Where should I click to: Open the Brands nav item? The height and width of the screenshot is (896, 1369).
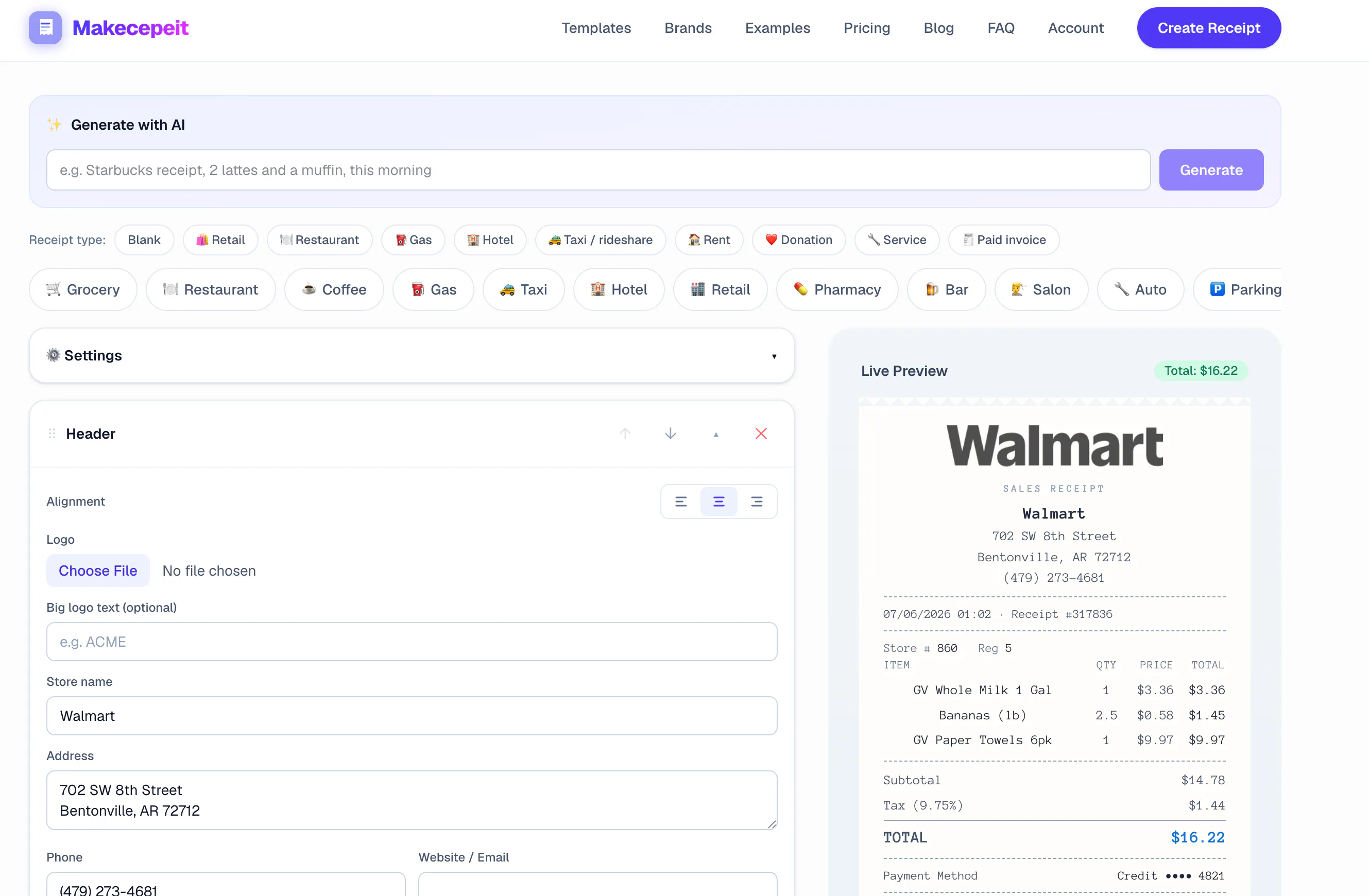coord(688,28)
